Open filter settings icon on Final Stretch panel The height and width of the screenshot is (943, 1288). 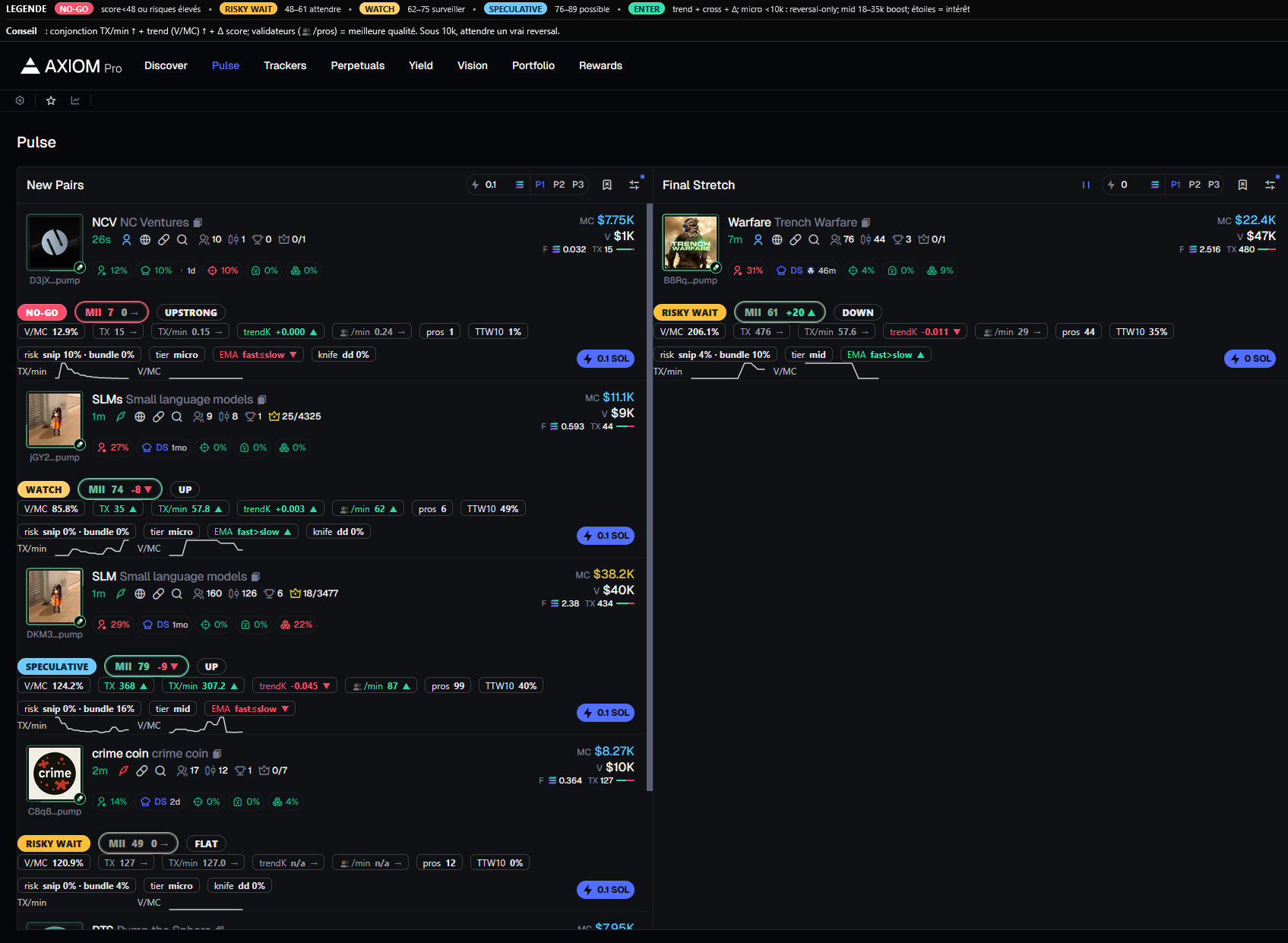point(1270,184)
